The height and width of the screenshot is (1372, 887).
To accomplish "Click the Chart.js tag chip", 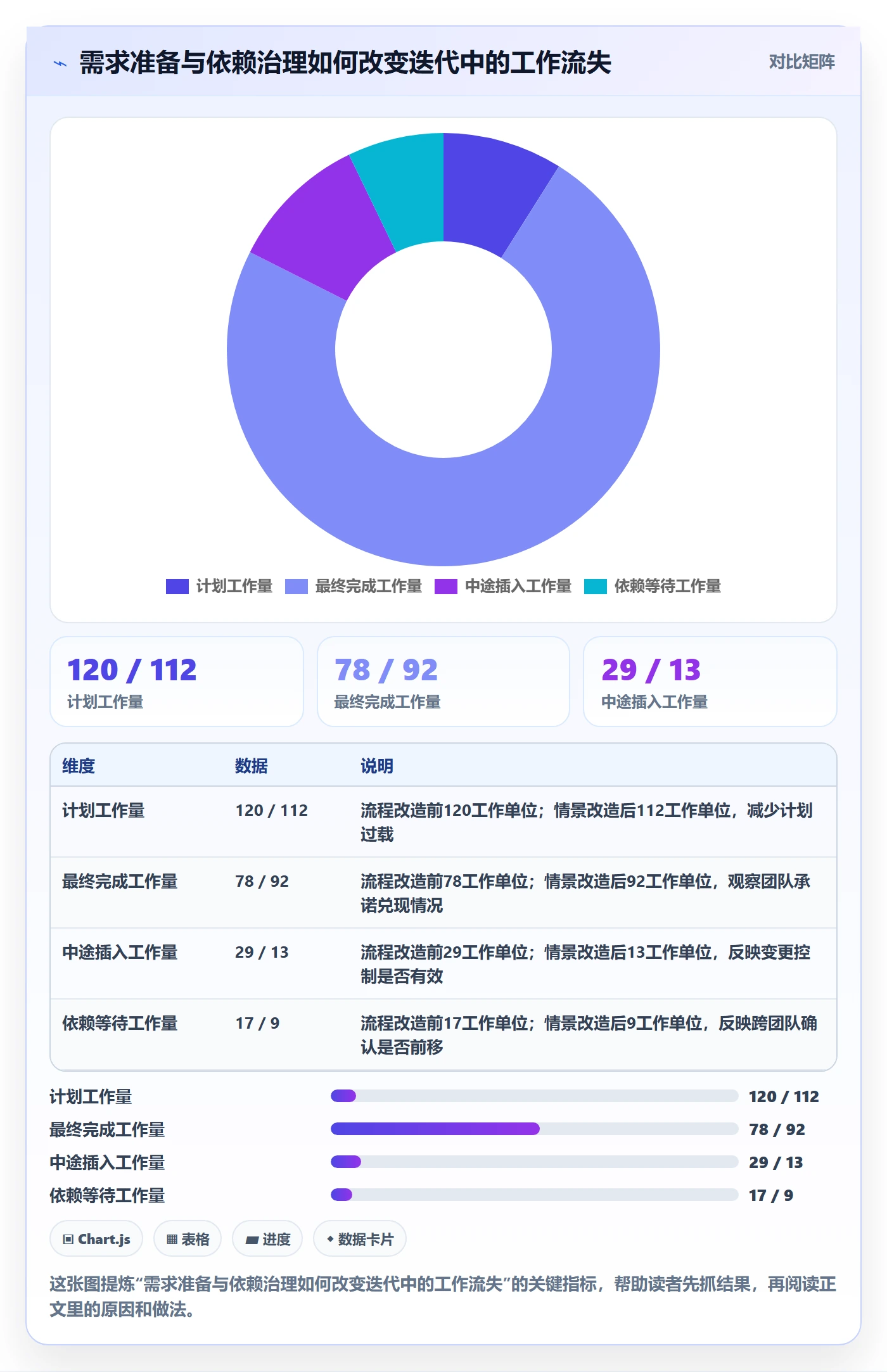I will 96,1238.
